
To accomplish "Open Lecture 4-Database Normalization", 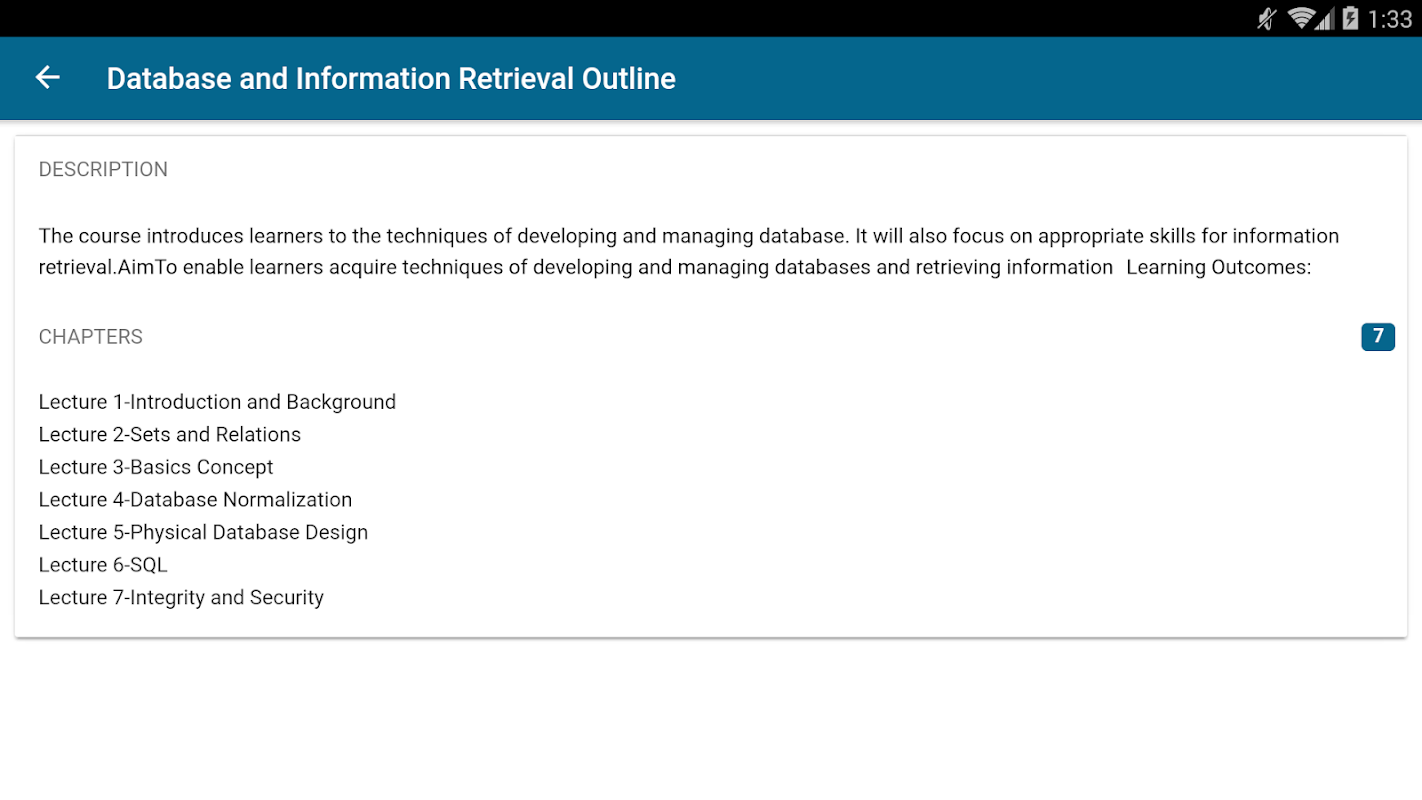I will pos(195,500).
